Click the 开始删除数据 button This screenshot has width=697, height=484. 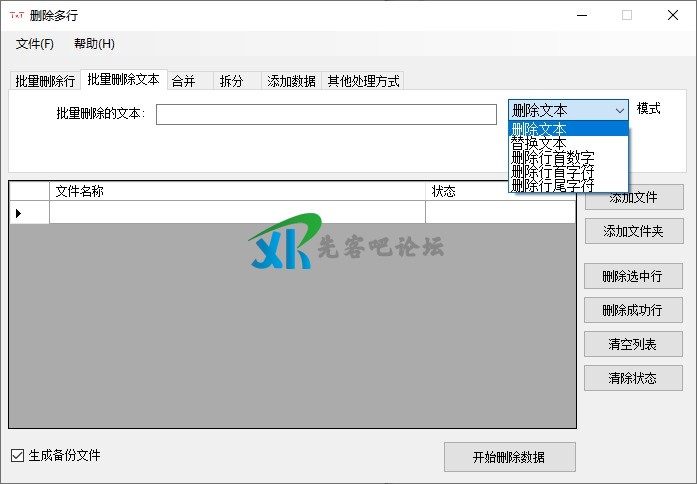pyautogui.click(x=509, y=457)
